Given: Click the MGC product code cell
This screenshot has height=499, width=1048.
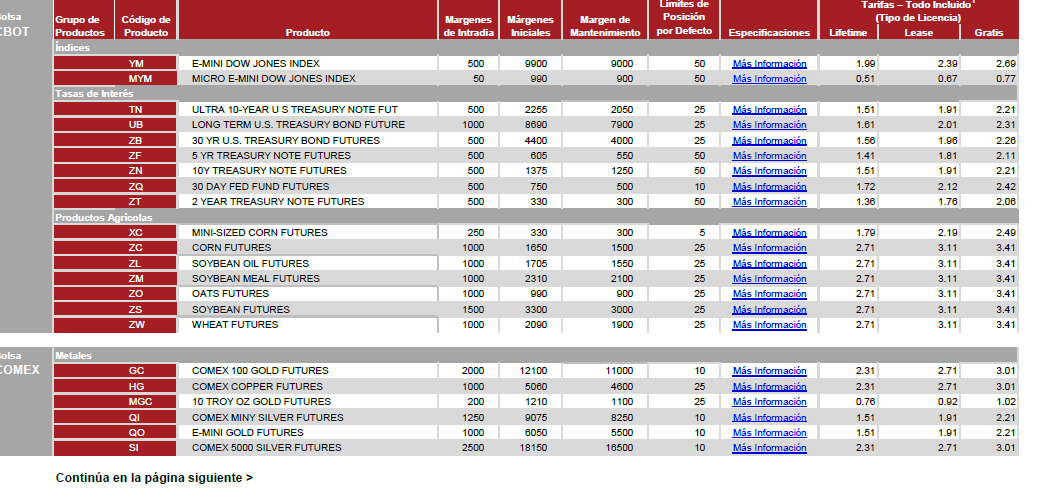Looking at the screenshot, I should point(136,402).
